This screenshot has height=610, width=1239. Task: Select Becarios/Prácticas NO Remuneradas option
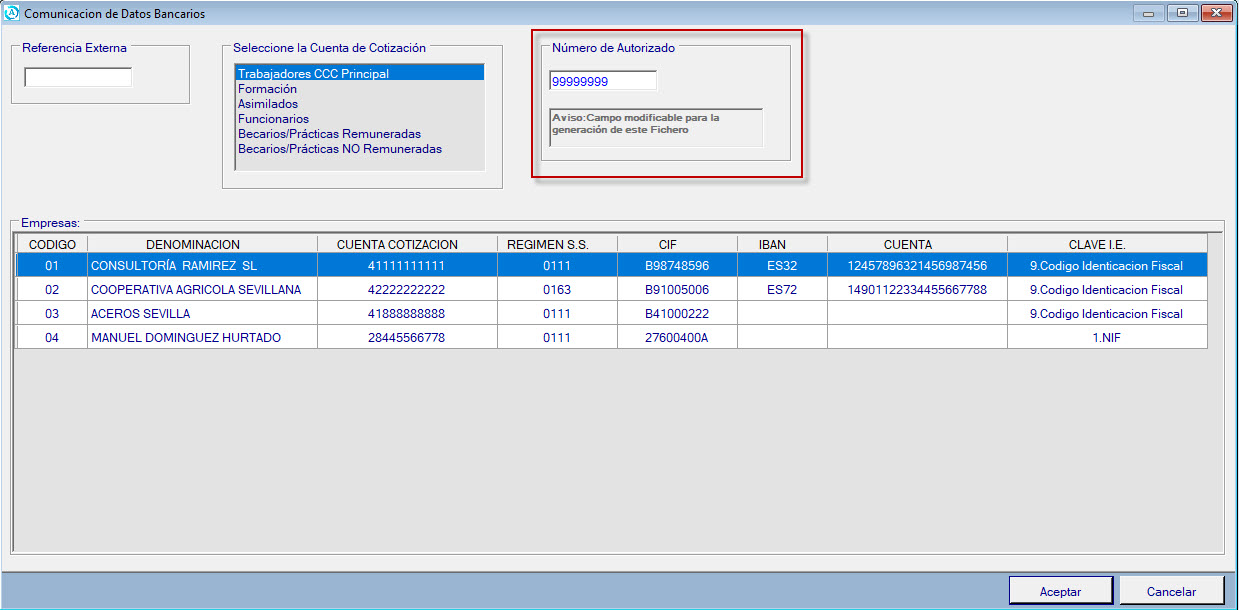coord(339,149)
